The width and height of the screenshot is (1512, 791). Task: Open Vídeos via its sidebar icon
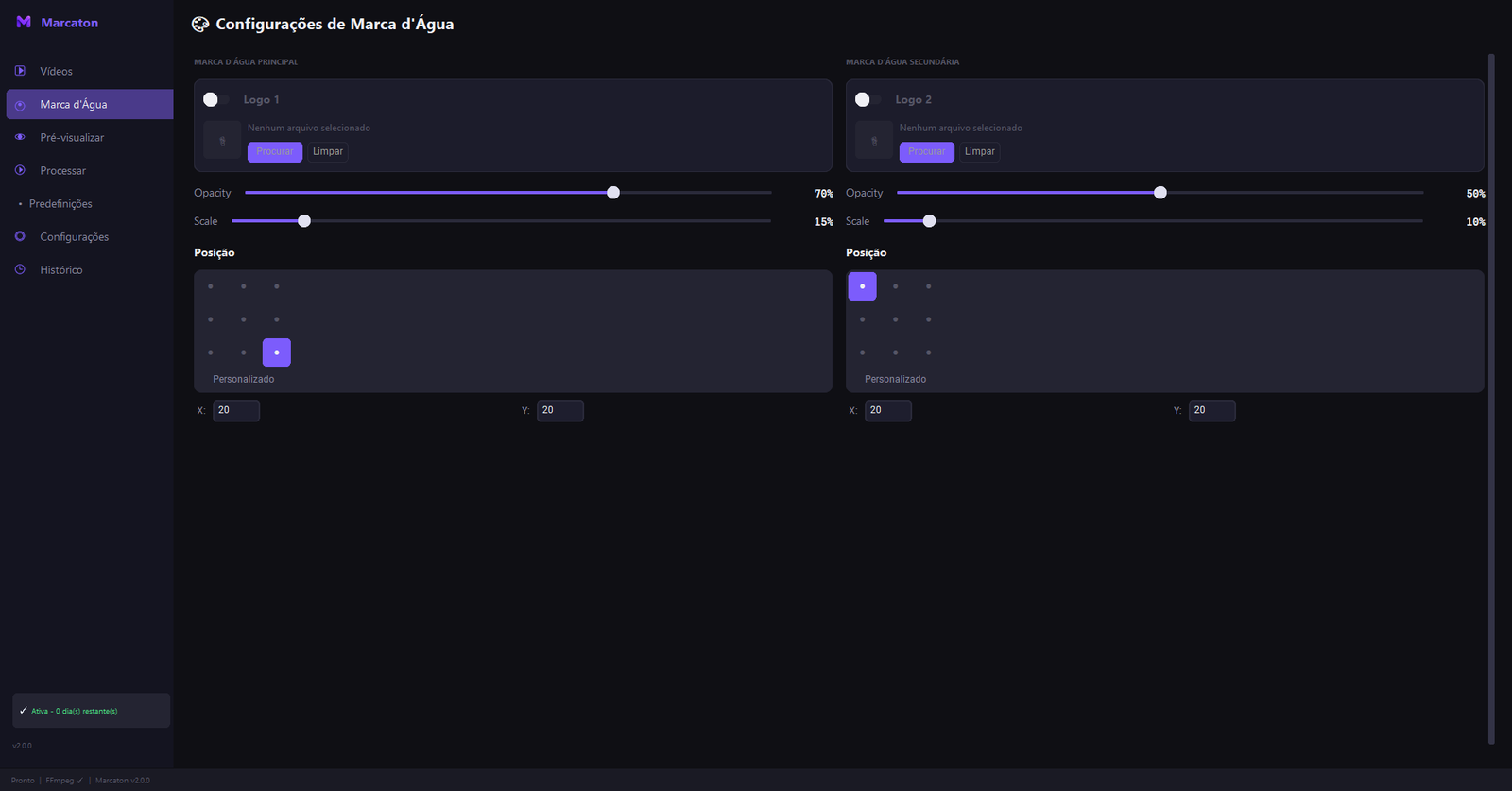[20, 71]
